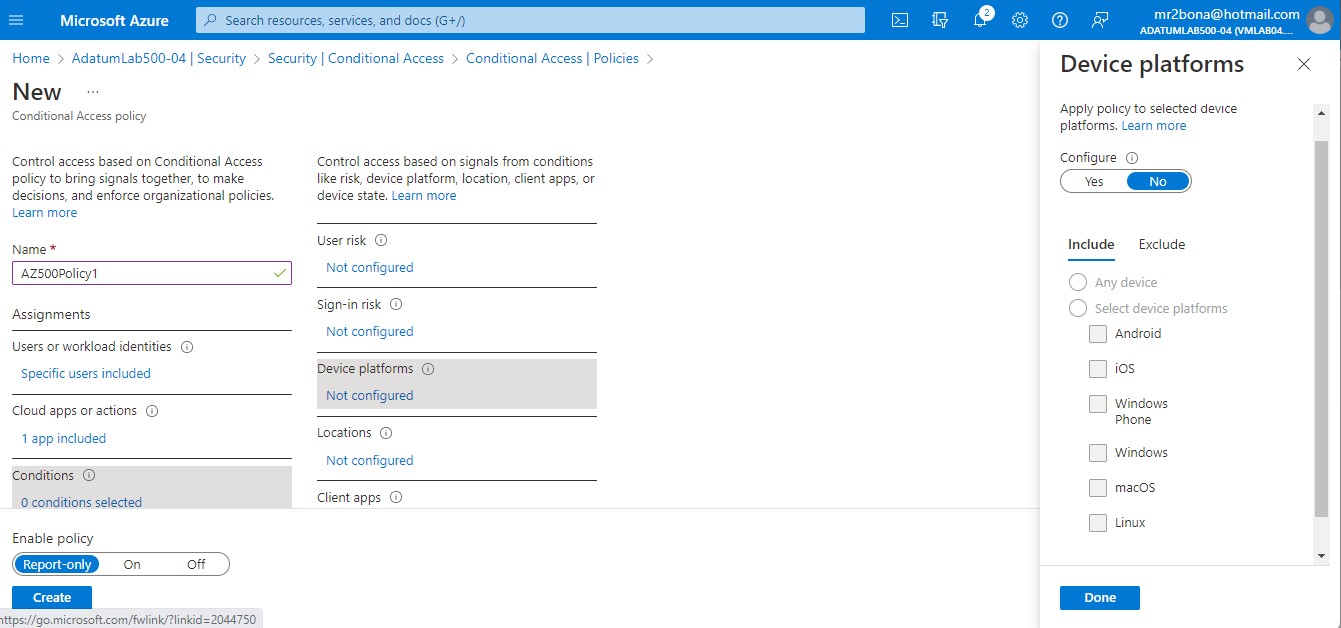Click the Create button
Viewport: 1341px width, 628px height.
click(x=51, y=597)
